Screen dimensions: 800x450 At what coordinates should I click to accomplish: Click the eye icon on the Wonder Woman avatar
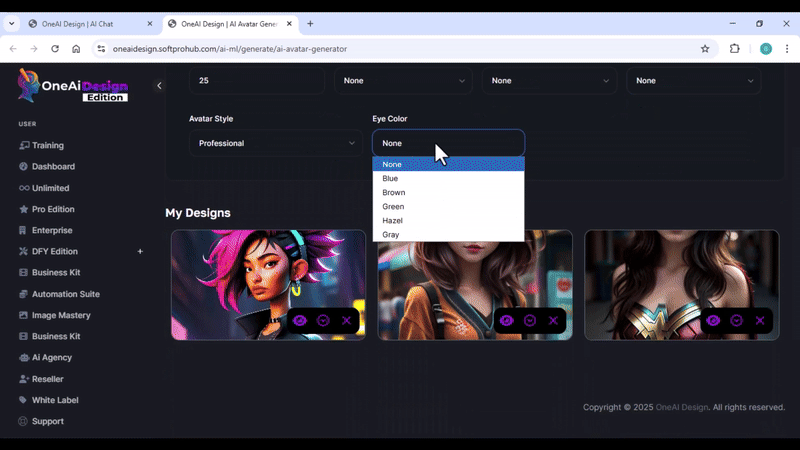coord(713,320)
